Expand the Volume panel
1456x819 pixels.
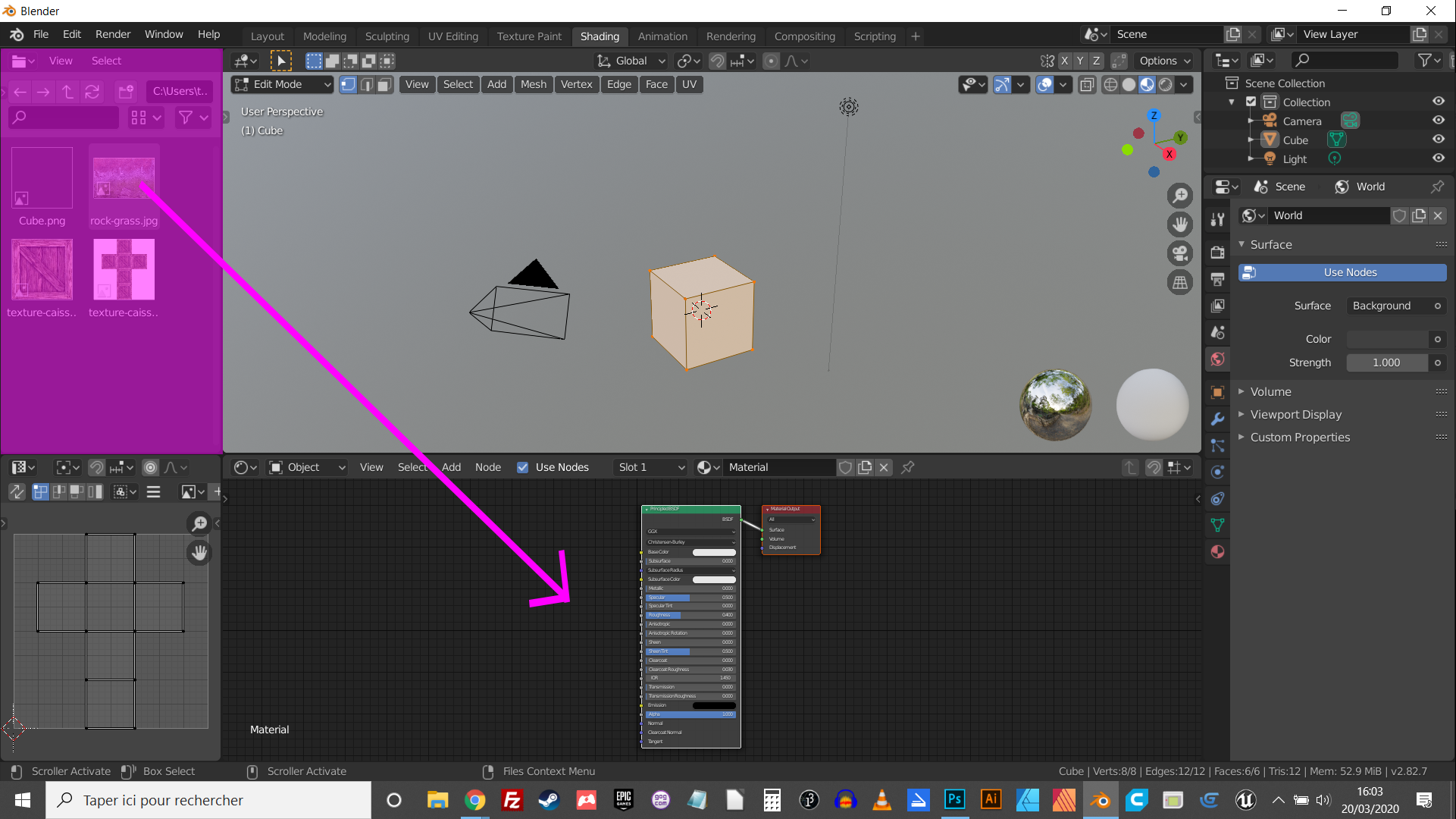(x=1270, y=391)
